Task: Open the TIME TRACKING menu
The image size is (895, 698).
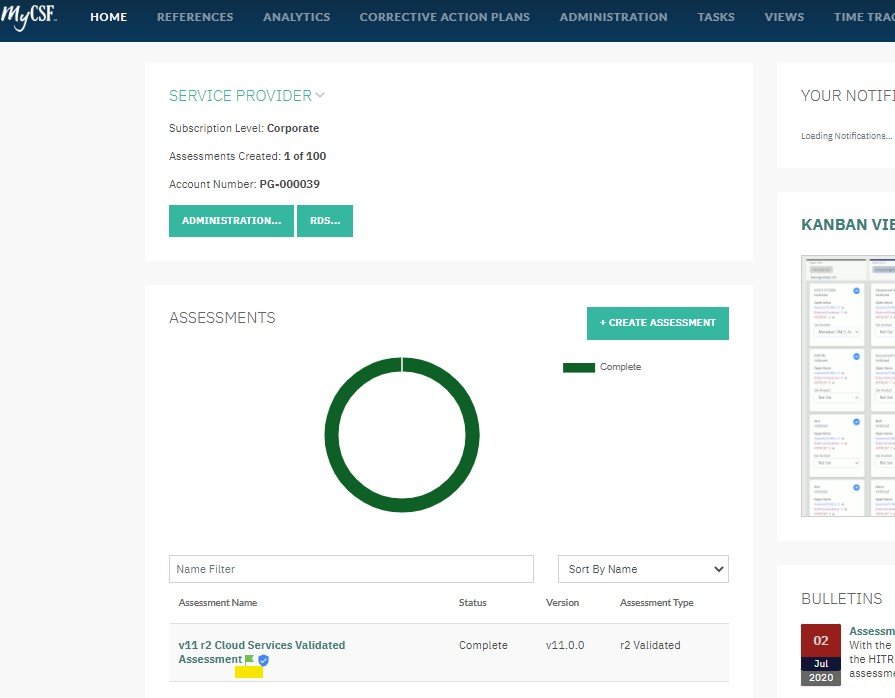Action: pyautogui.click(x=864, y=17)
